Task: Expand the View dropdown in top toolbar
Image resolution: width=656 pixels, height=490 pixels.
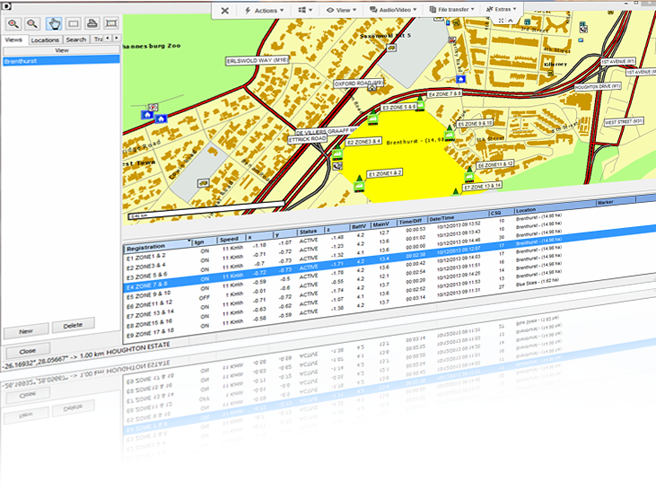Action: pyautogui.click(x=344, y=9)
